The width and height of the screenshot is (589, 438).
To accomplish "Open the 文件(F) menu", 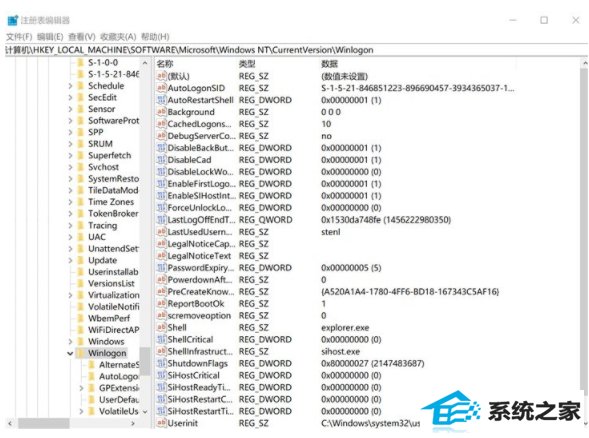I will [19, 37].
